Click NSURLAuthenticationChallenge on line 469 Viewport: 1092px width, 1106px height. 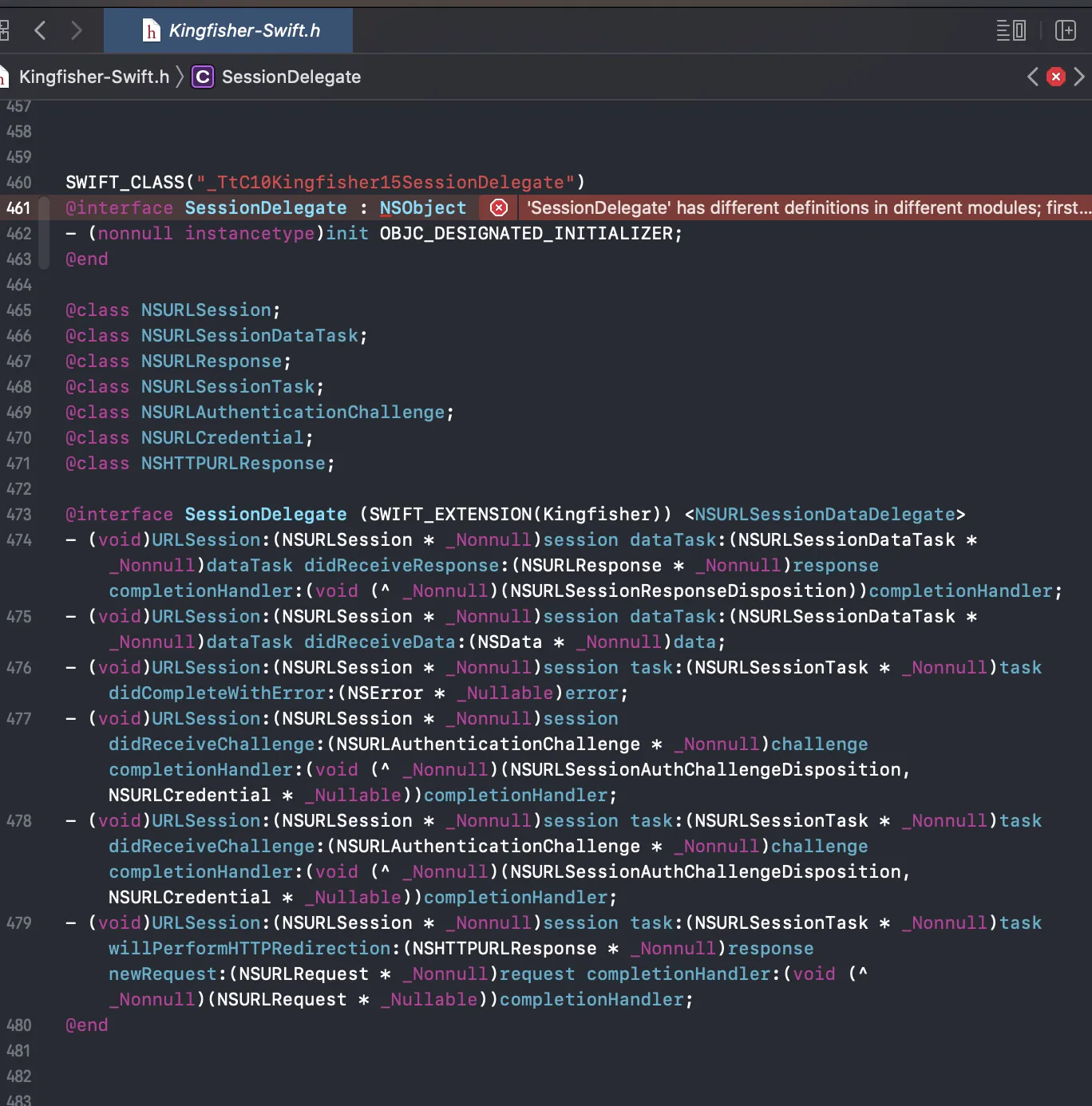coord(293,413)
